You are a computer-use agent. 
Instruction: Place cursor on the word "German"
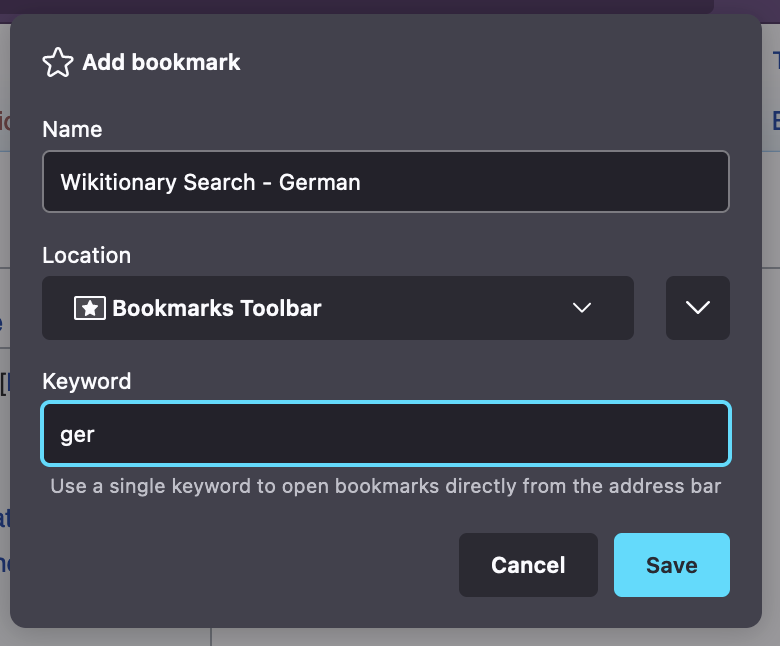pyautogui.click(x=320, y=182)
